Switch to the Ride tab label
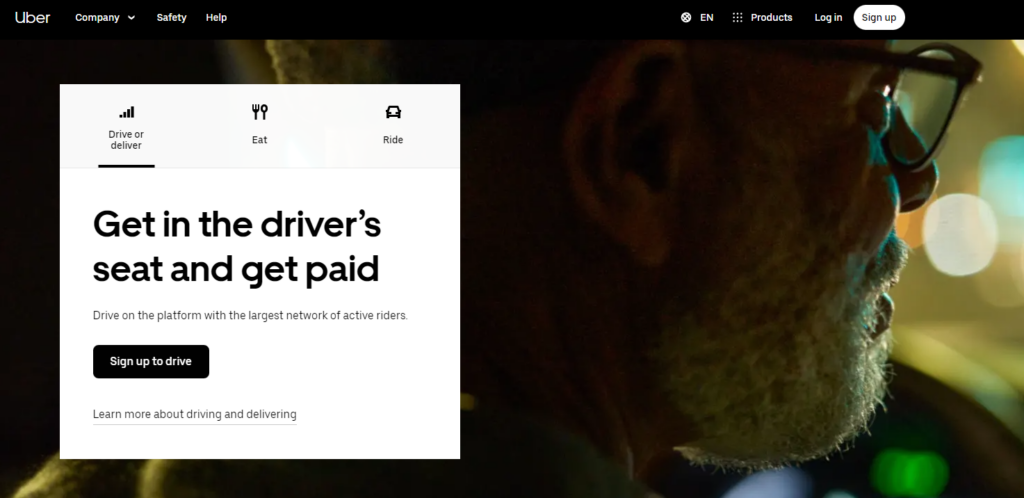The height and width of the screenshot is (498, 1024). point(393,140)
